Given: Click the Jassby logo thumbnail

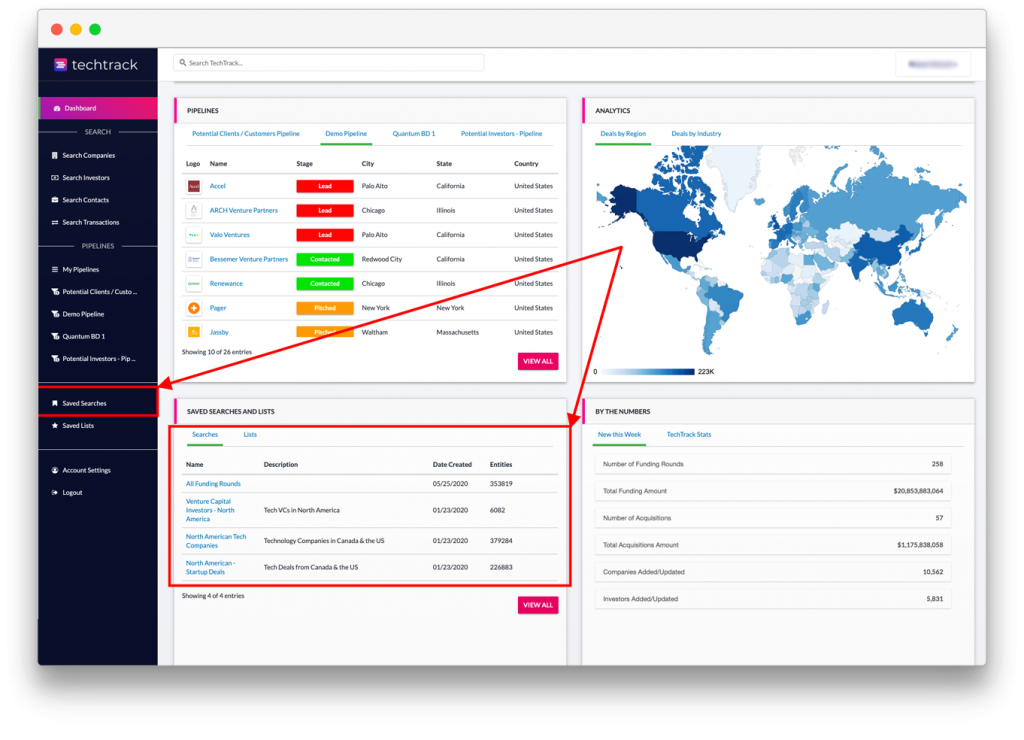Looking at the screenshot, I should pos(193,332).
